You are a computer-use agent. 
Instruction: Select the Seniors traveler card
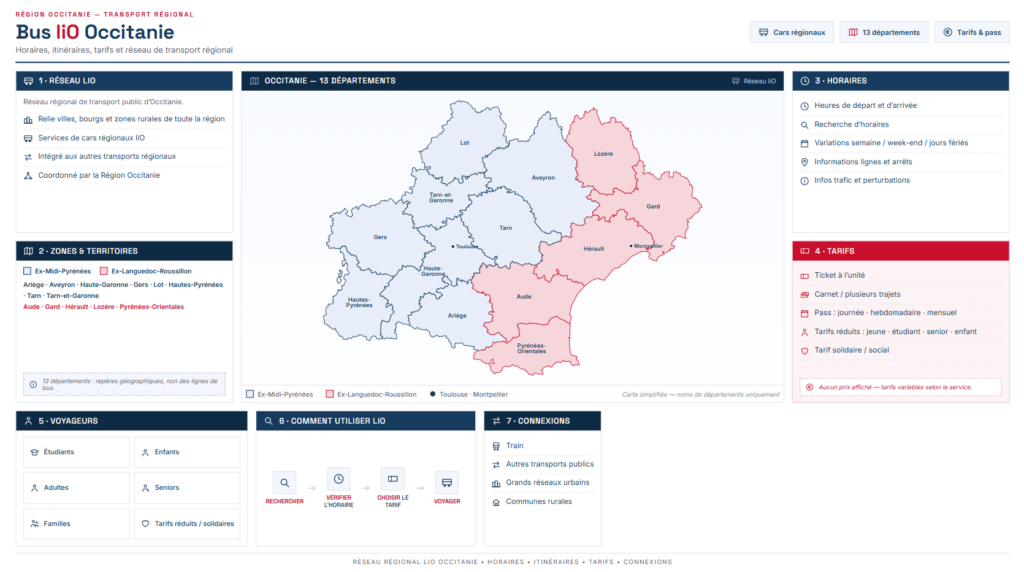[x=187, y=488]
